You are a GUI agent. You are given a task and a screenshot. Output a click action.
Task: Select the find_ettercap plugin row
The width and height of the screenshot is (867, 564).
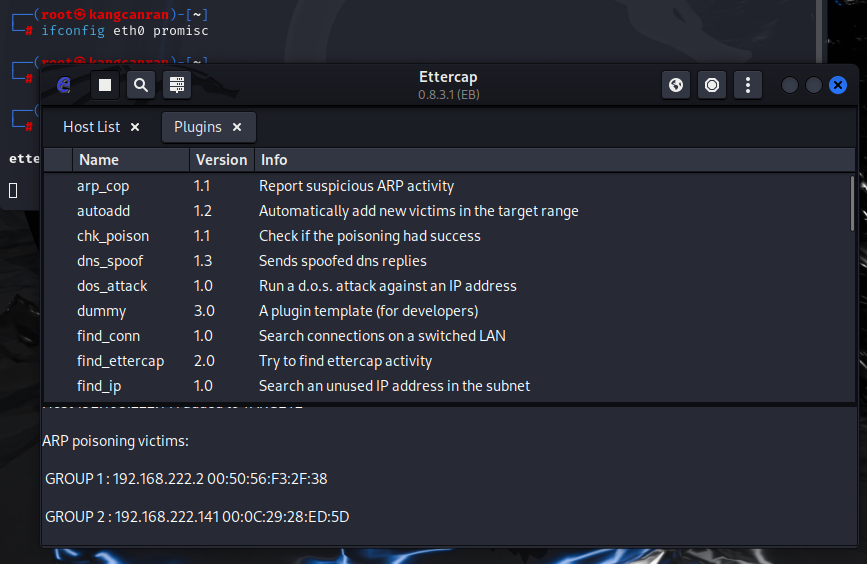120,361
